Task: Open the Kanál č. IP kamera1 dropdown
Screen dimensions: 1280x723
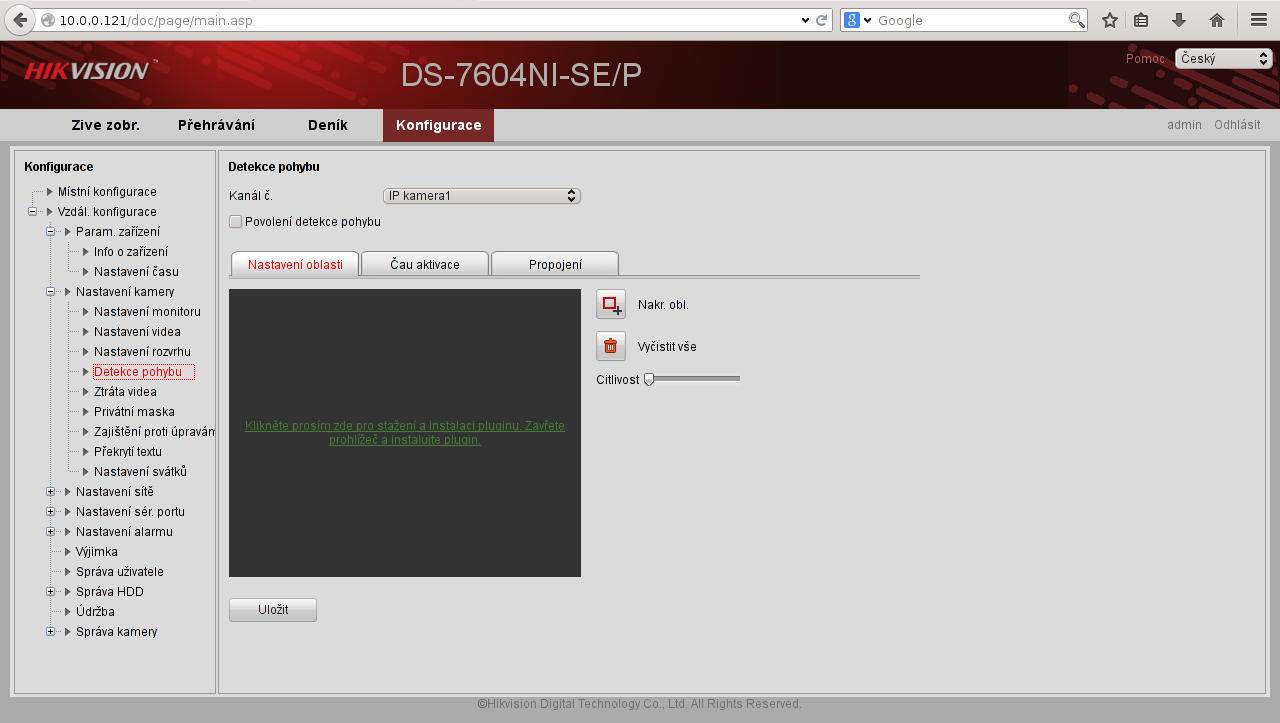Action: (482, 196)
